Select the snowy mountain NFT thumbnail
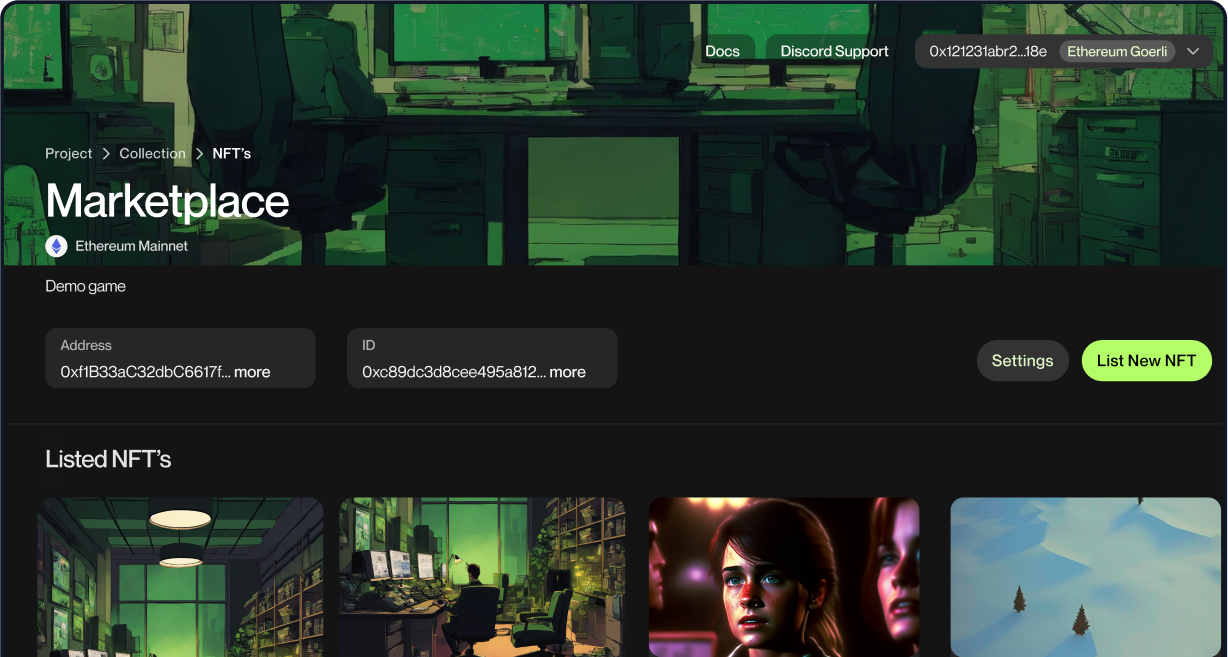The width and height of the screenshot is (1228, 657). [1085, 577]
